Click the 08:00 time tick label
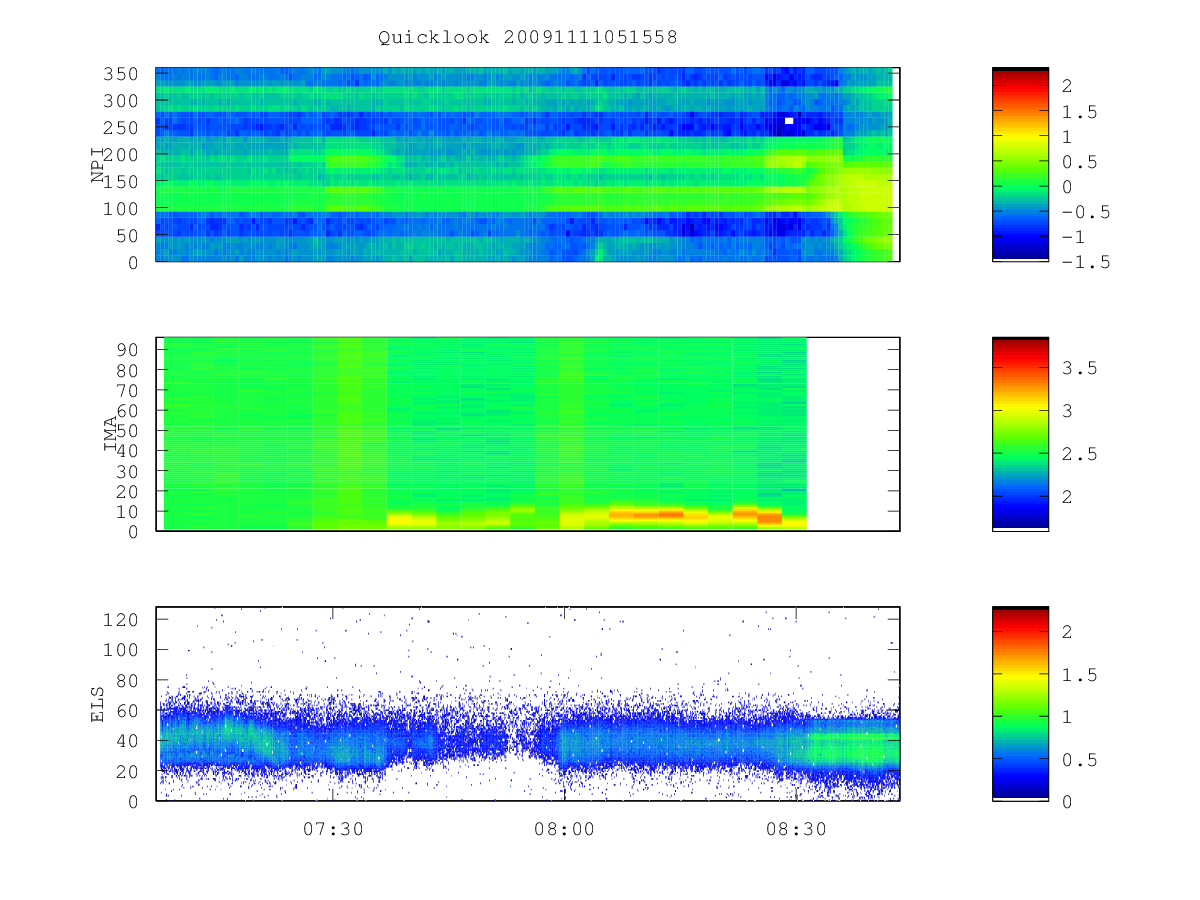The height and width of the screenshot is (900, 1200). pyautogui.click(x=564, y=829)
